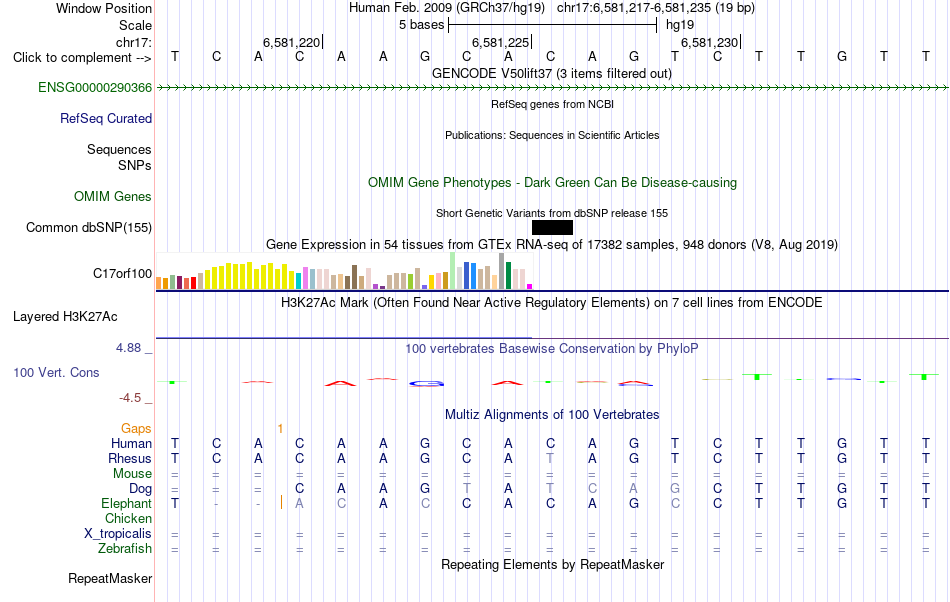Click the -4.5 PhyloP lower scale value
This screenshot has width=950, height=602.
[x=130, y=398]
